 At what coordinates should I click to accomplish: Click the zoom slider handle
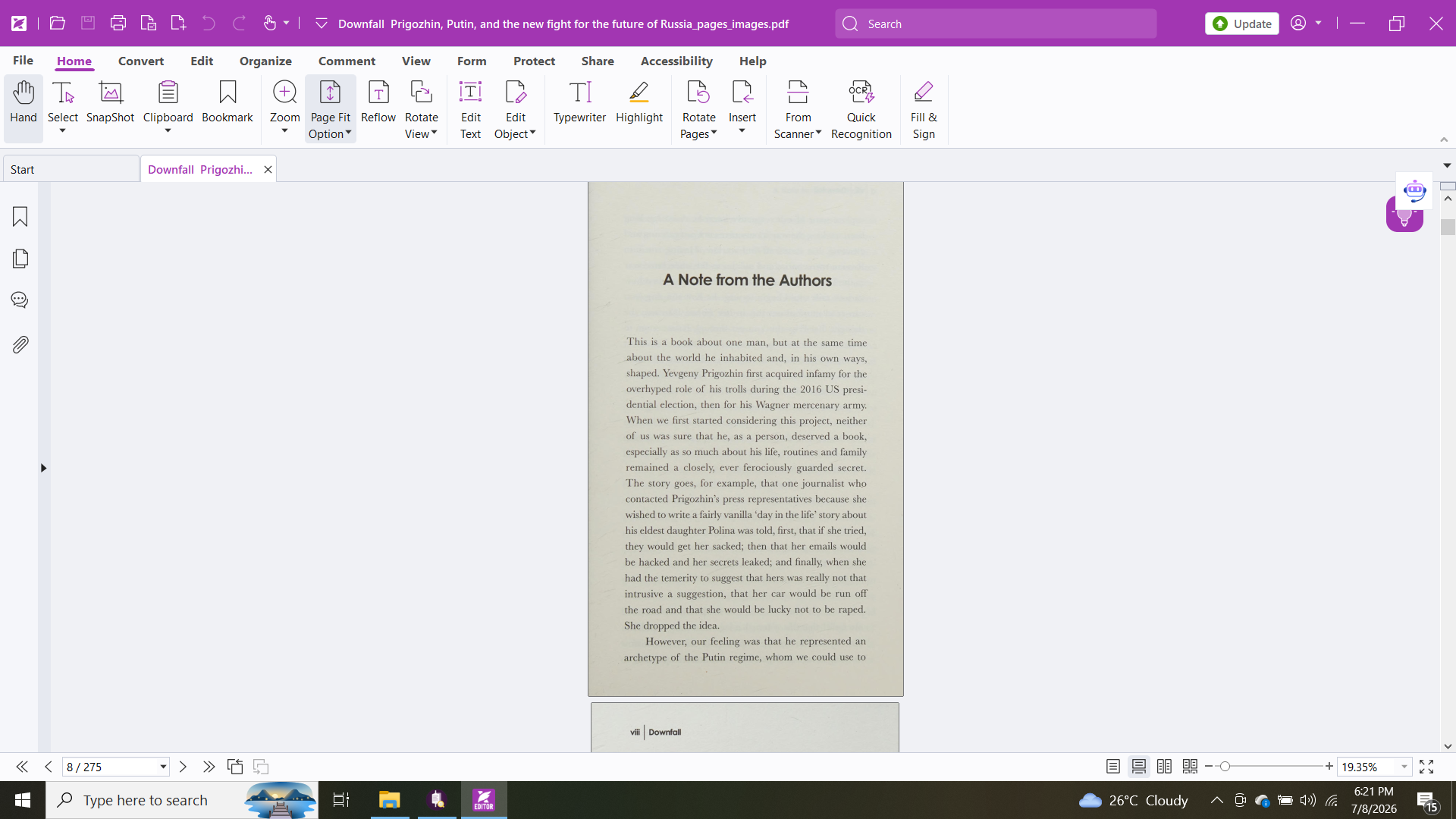(1225, 767)
